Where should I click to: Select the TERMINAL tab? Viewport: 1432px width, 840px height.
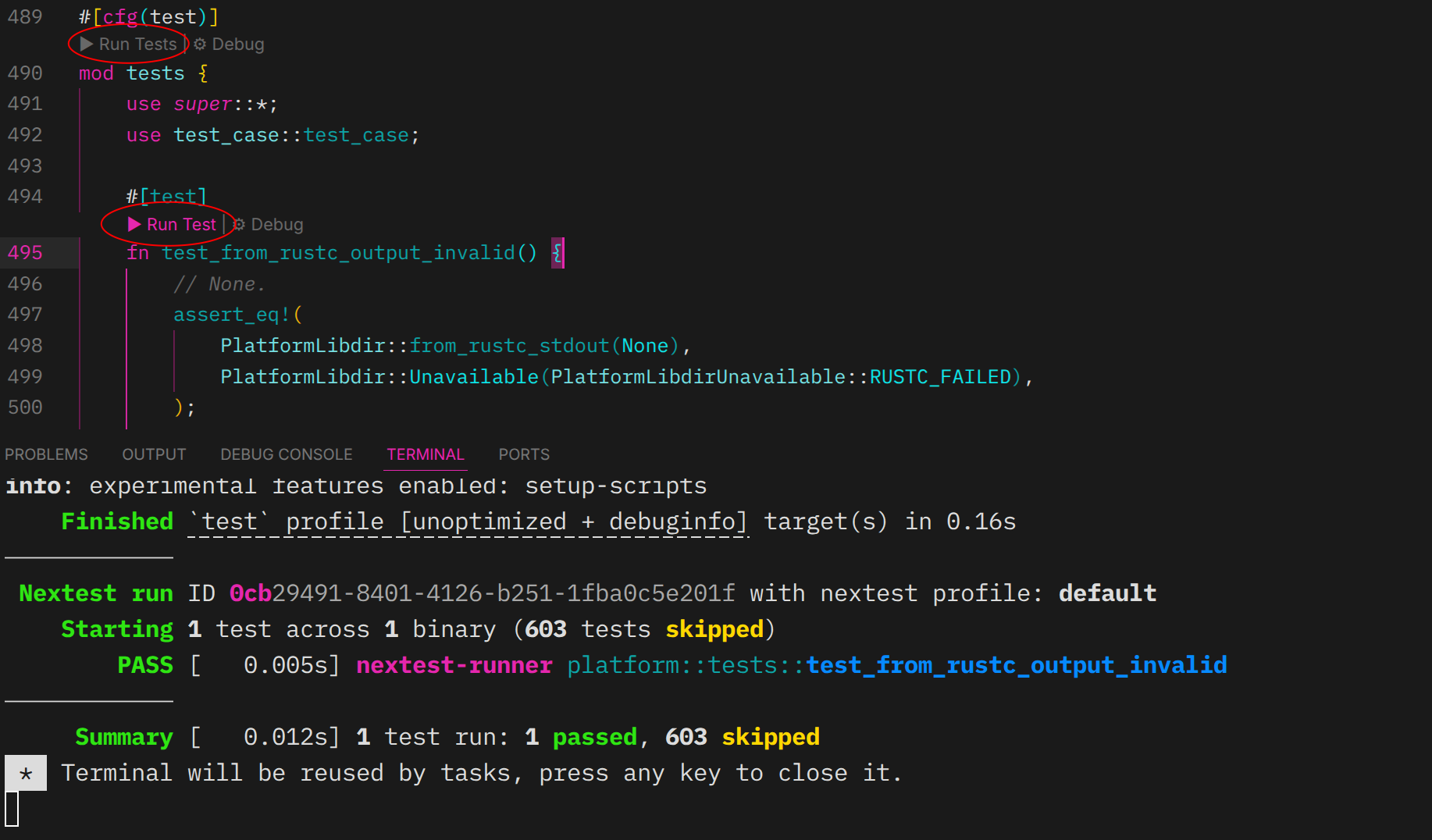(425, 454)
